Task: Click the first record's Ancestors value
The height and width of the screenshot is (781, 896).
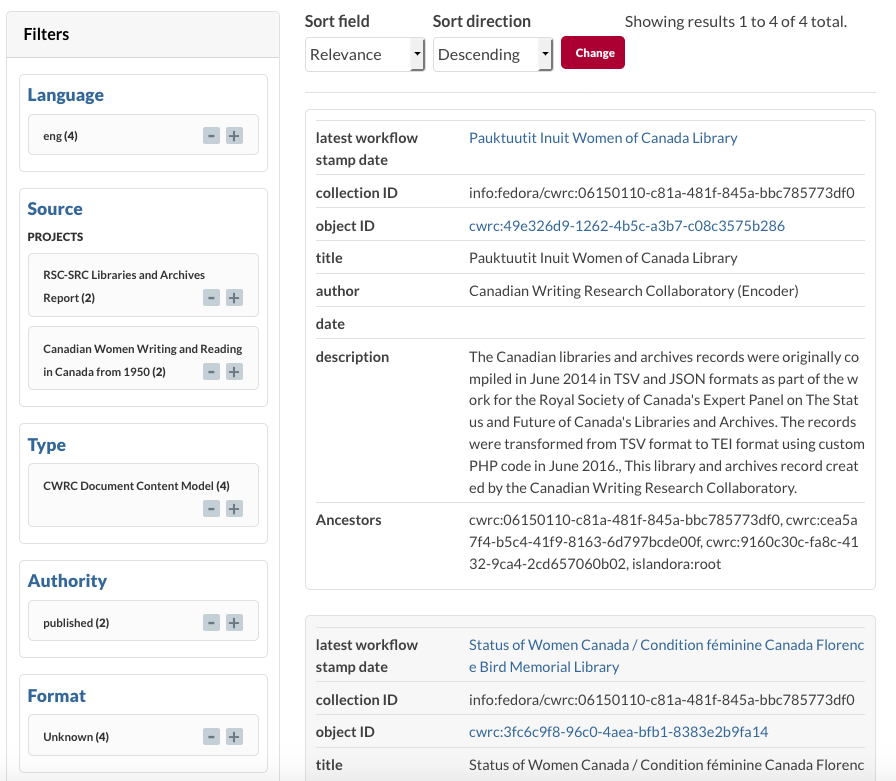Action: click(x=663, y=542)
